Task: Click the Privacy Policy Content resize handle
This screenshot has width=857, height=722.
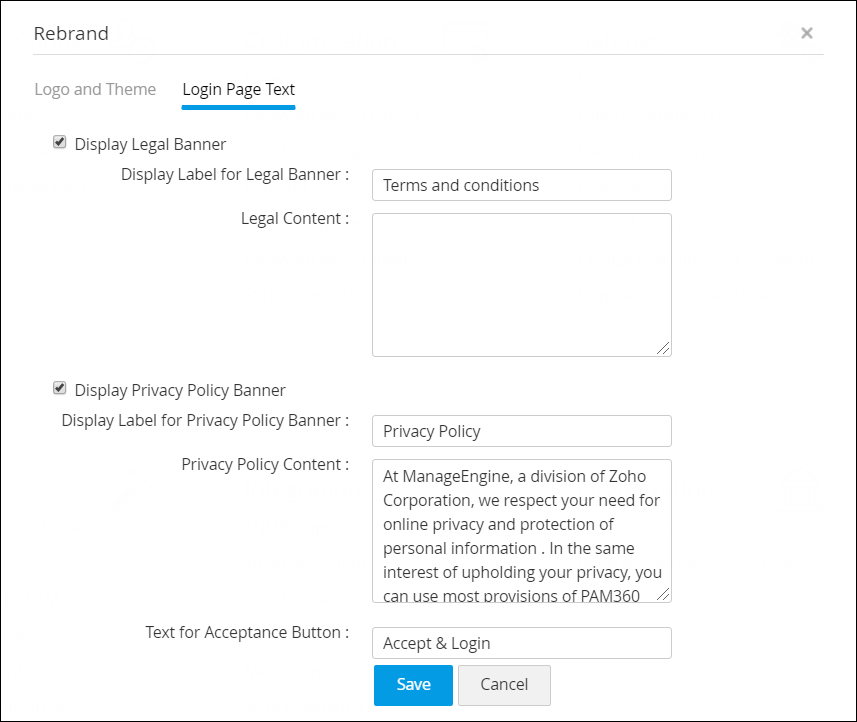Action: pyautogui.click(x=664, y=595)
